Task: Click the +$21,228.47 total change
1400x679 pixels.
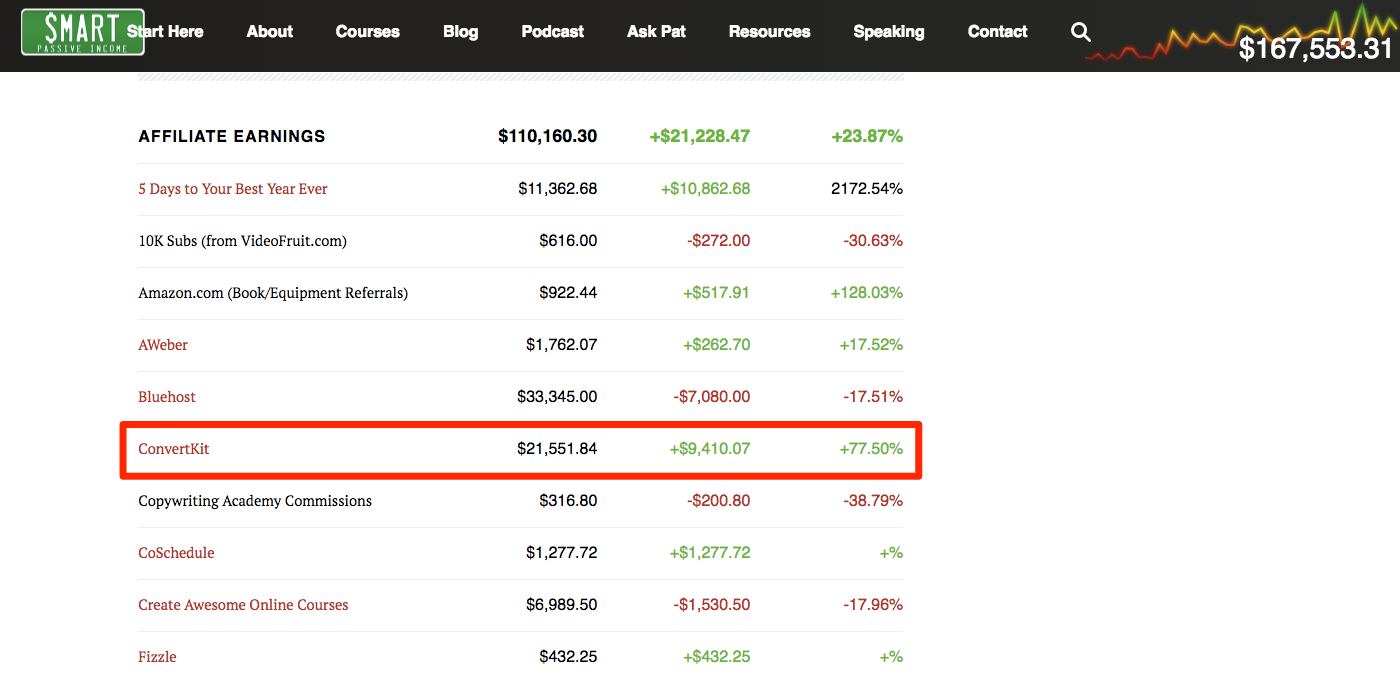Action: [700, 136]
